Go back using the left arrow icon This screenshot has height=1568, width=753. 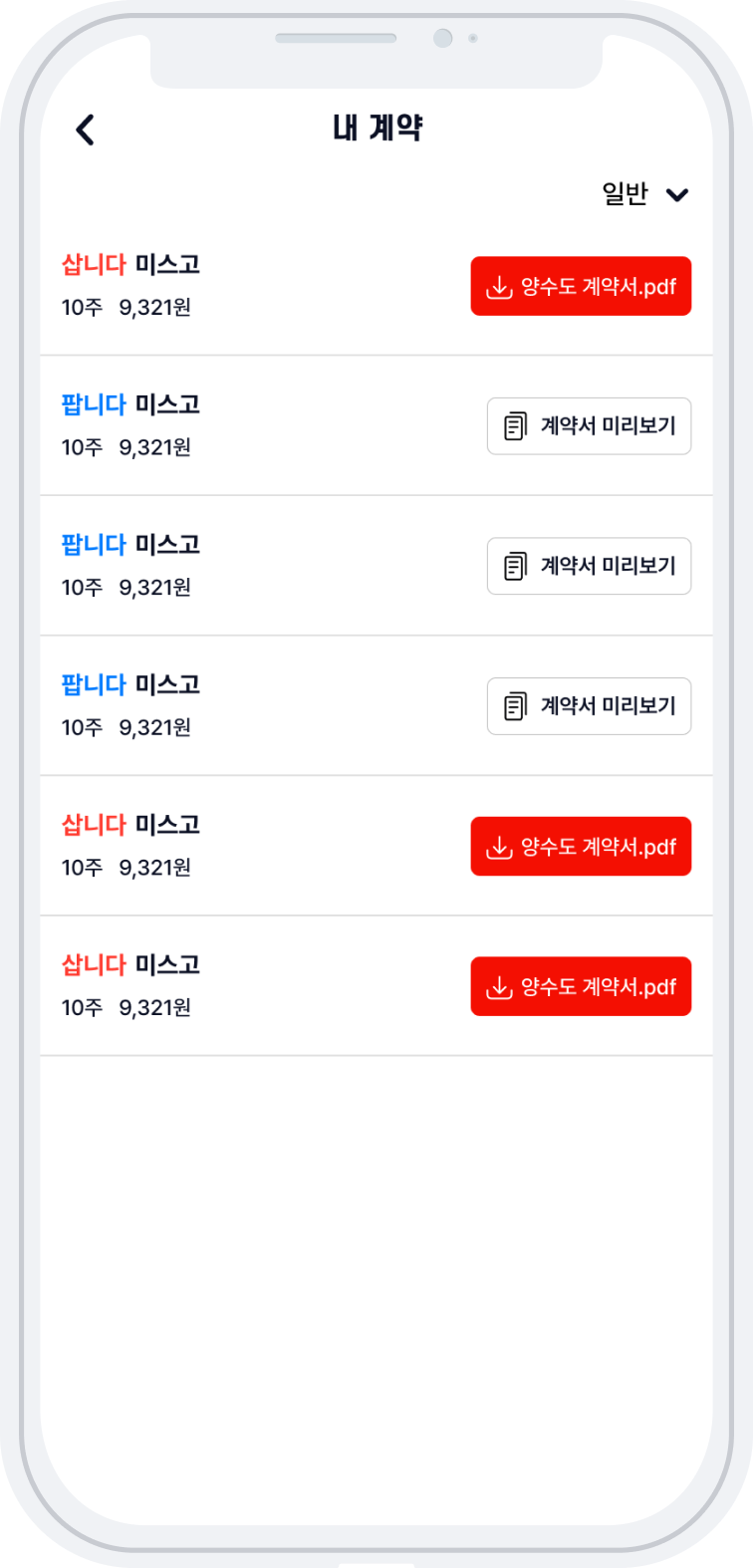[86, 130]
